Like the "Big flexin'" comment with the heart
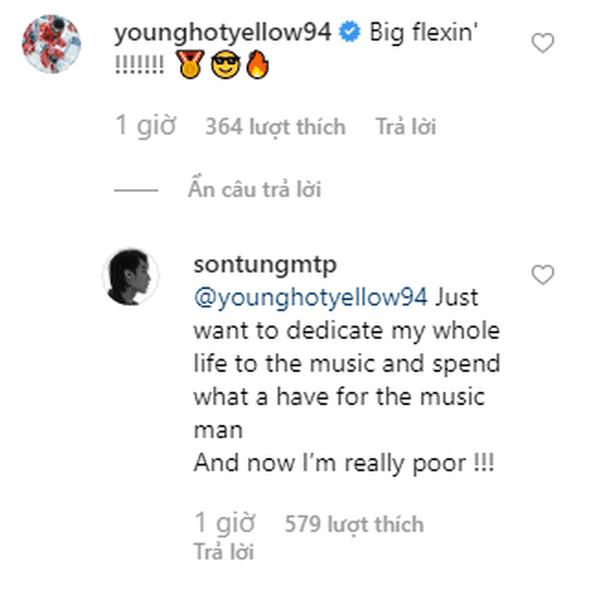The width and height of the screenshot is (600, 600). click(x=542, y=43)
